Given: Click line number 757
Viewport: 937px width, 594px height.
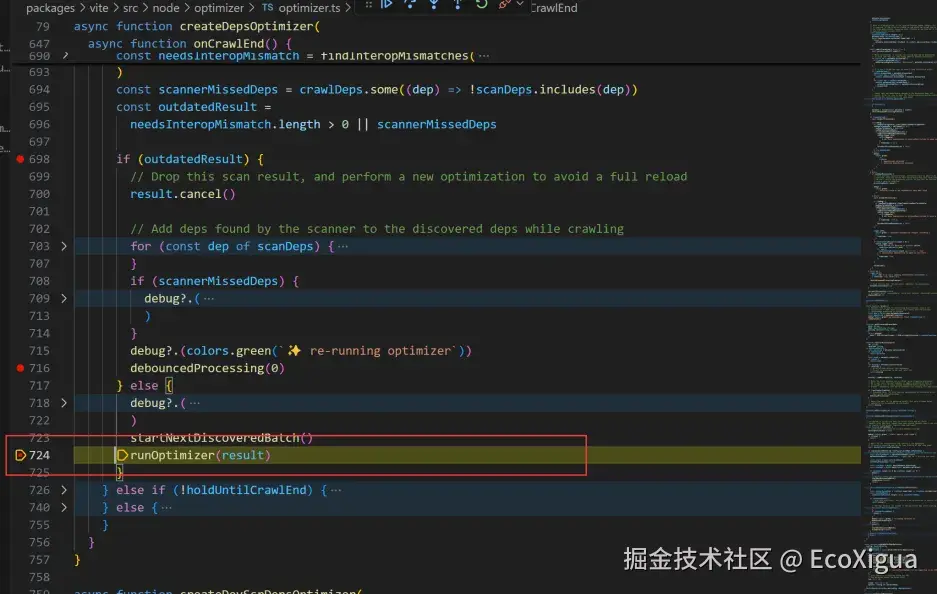Looking at the screenshot, I should [39, 560].
